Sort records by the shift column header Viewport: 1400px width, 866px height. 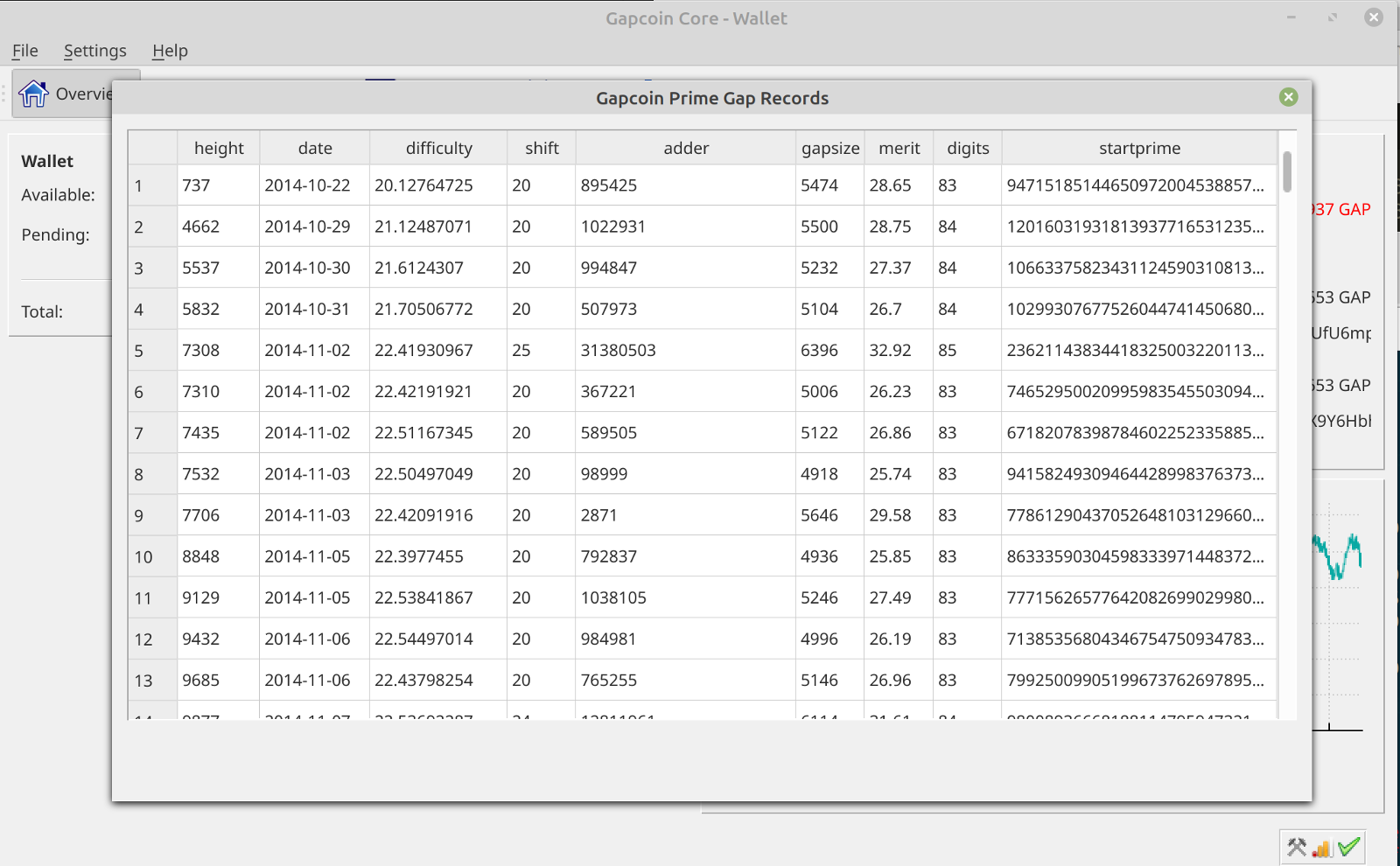tap(542, 148)
